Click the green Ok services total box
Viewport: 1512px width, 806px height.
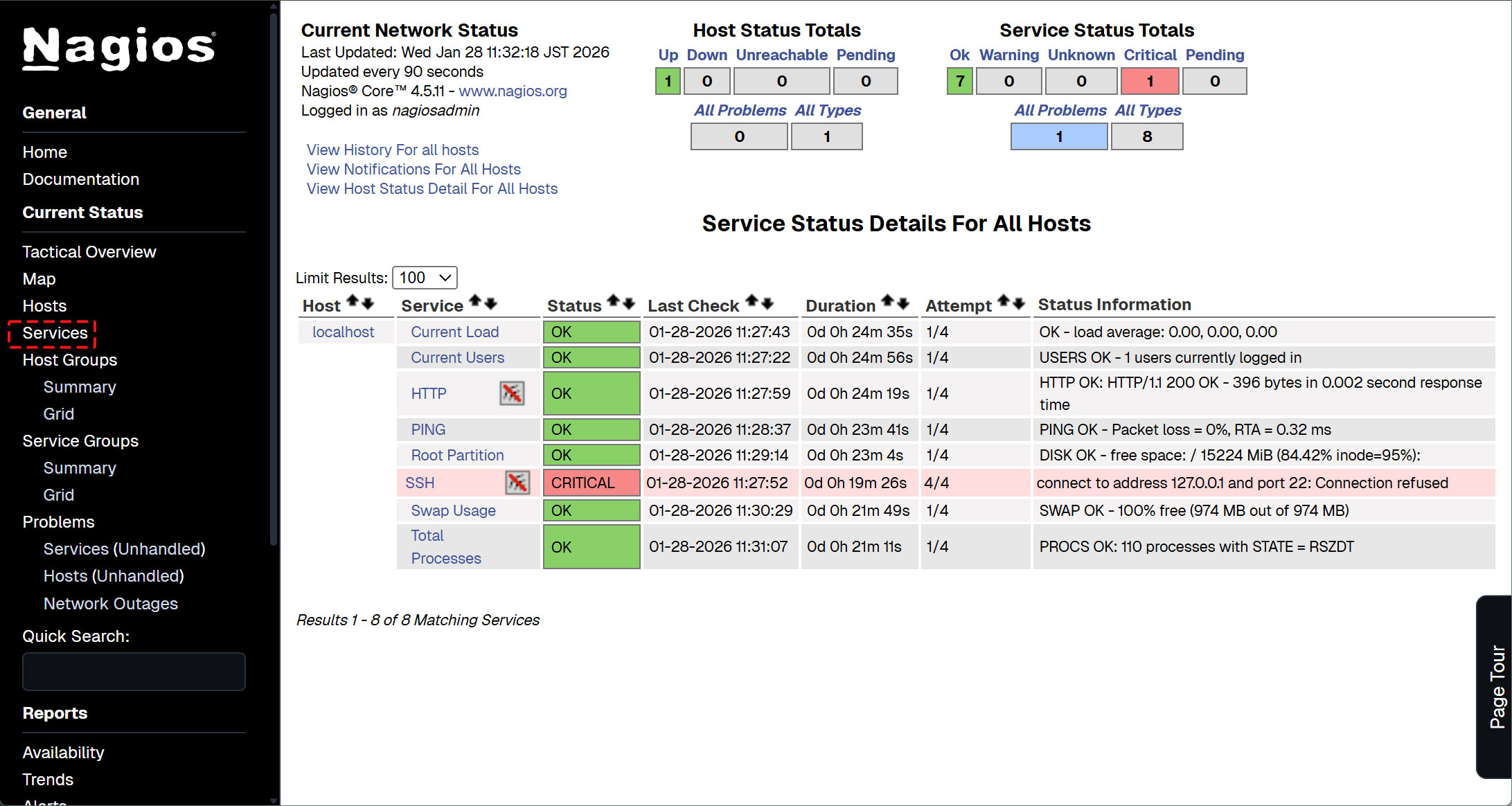pyautogui.click(x=959, y=81)
